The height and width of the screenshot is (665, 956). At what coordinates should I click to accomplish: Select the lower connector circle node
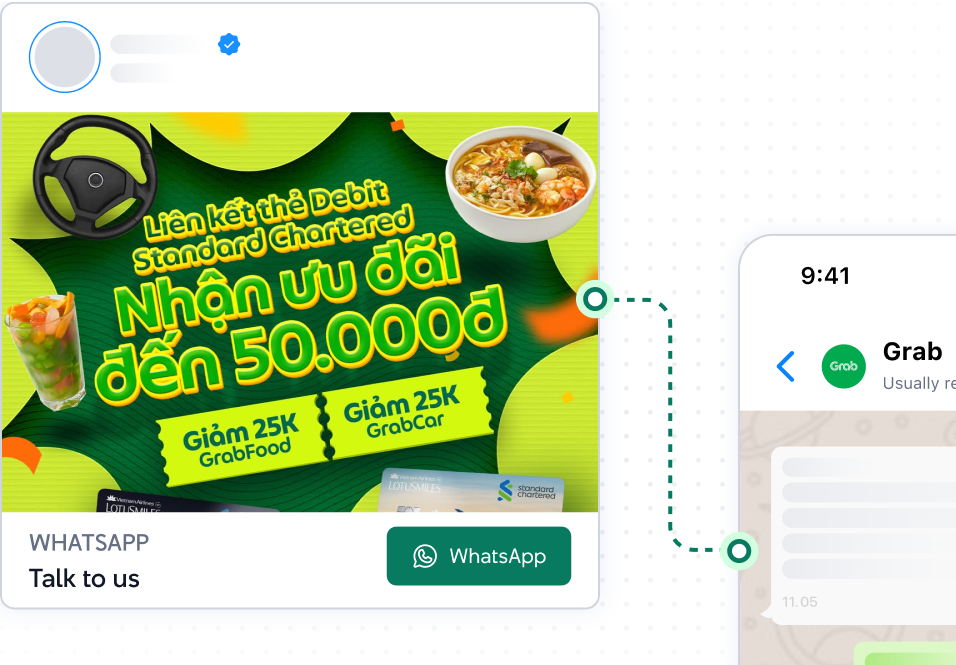(739, 551)
